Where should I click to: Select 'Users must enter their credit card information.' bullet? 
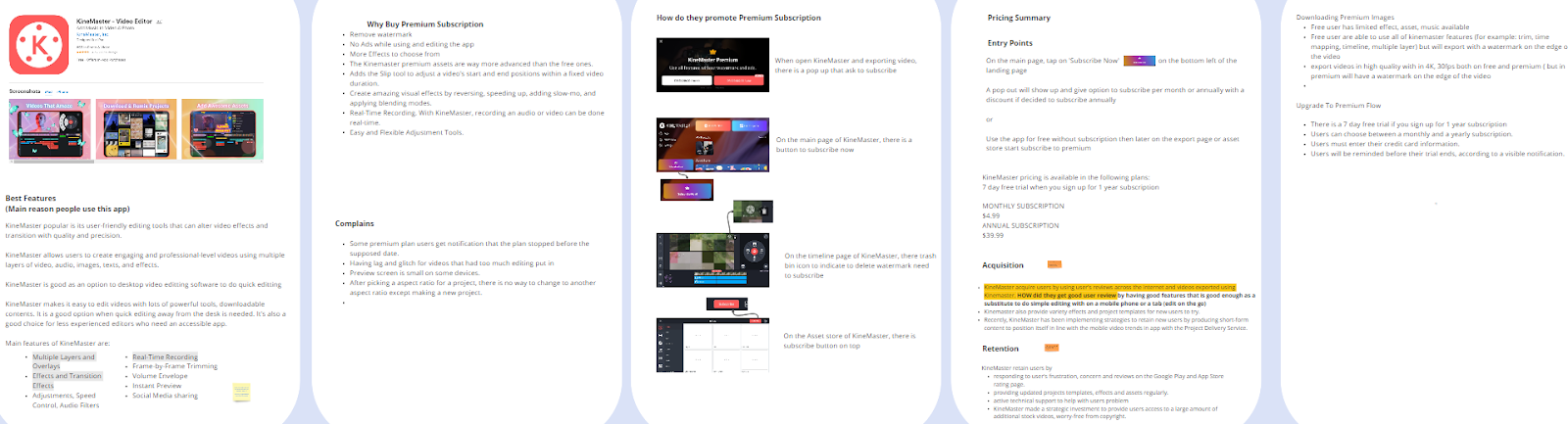[1385, 144]
